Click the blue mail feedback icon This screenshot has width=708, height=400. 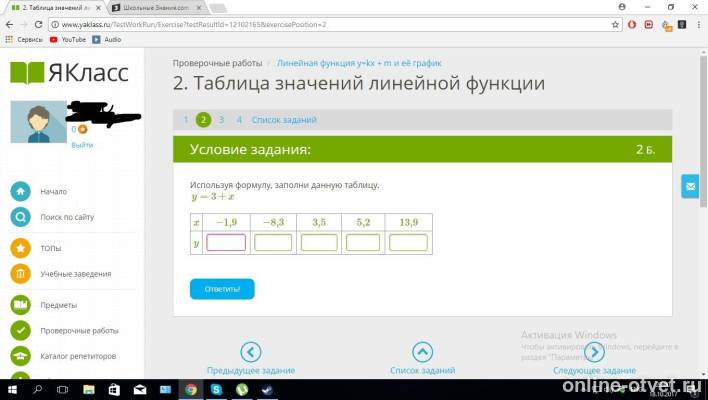tap(690, 186)
